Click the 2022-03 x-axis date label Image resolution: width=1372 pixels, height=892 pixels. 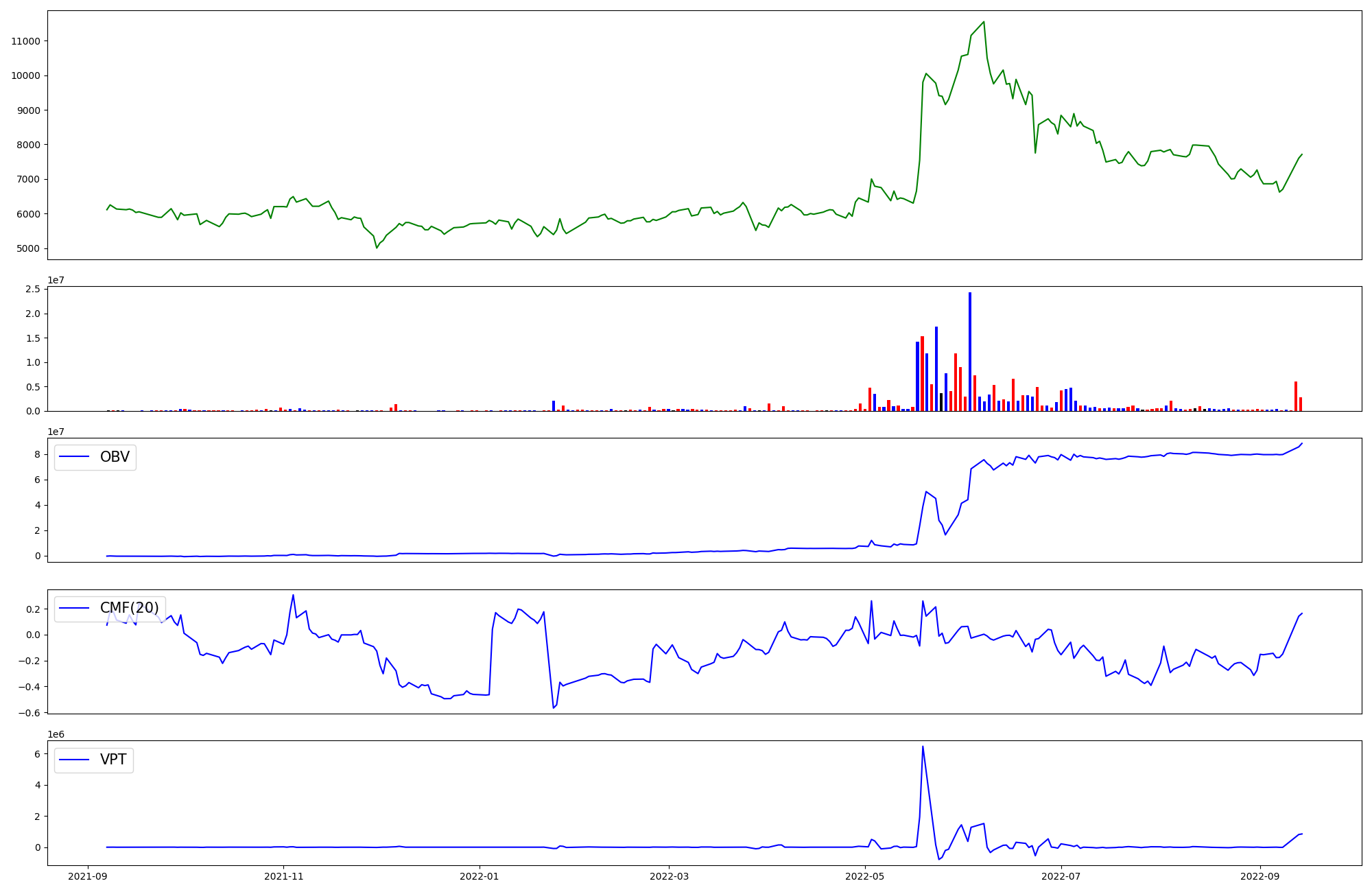669,876
